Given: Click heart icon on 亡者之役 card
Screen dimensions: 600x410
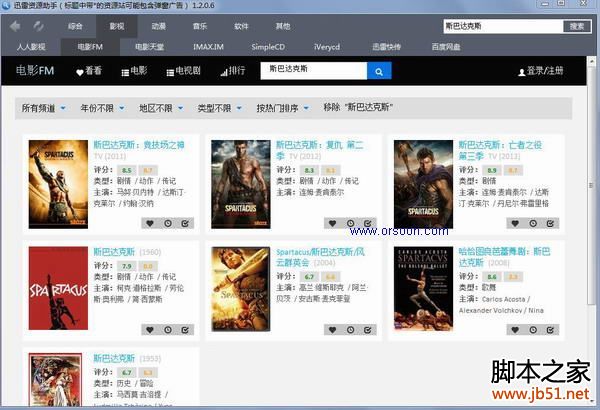Looking at the screenshot, I should click(515, 223).
